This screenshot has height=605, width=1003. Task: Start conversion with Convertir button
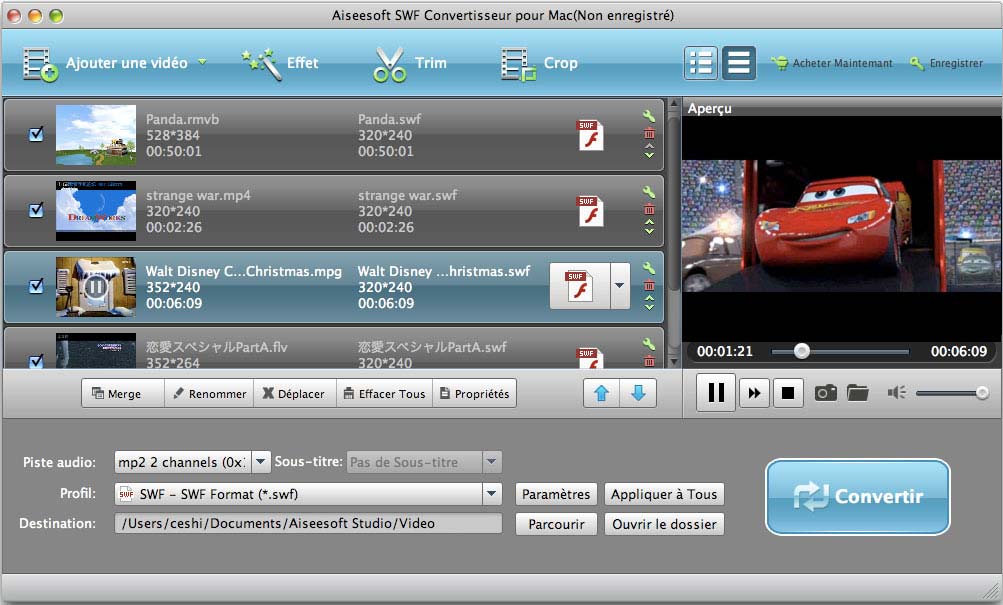[857, 496]
